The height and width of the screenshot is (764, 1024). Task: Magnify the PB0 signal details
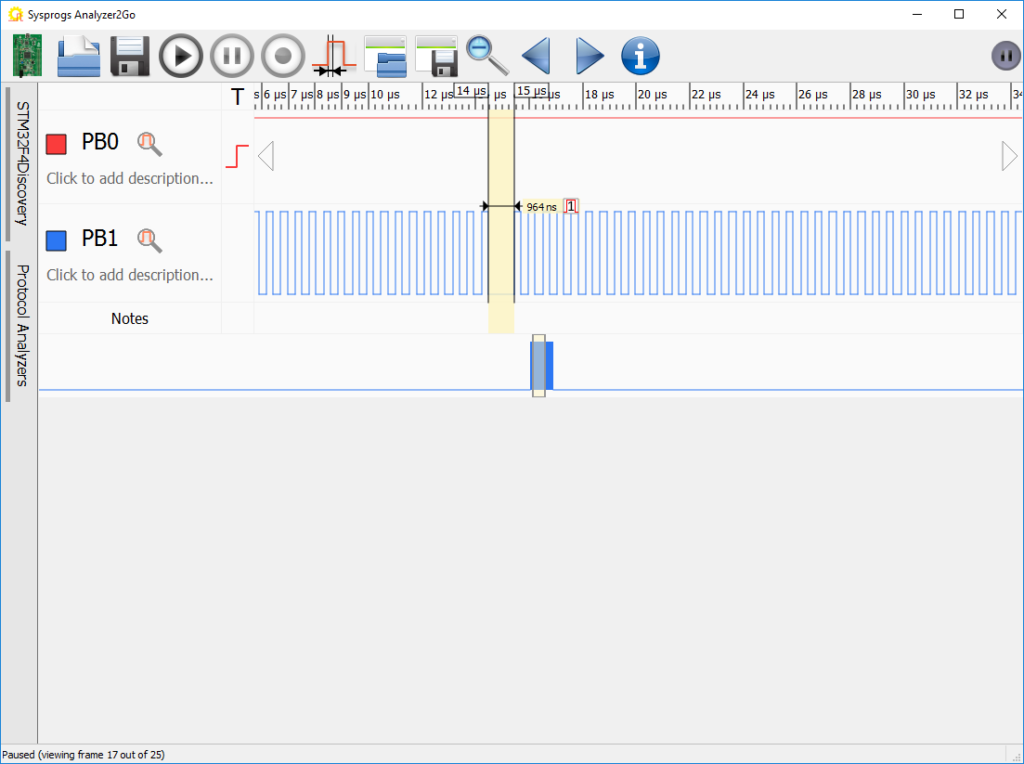coord(150,143)
